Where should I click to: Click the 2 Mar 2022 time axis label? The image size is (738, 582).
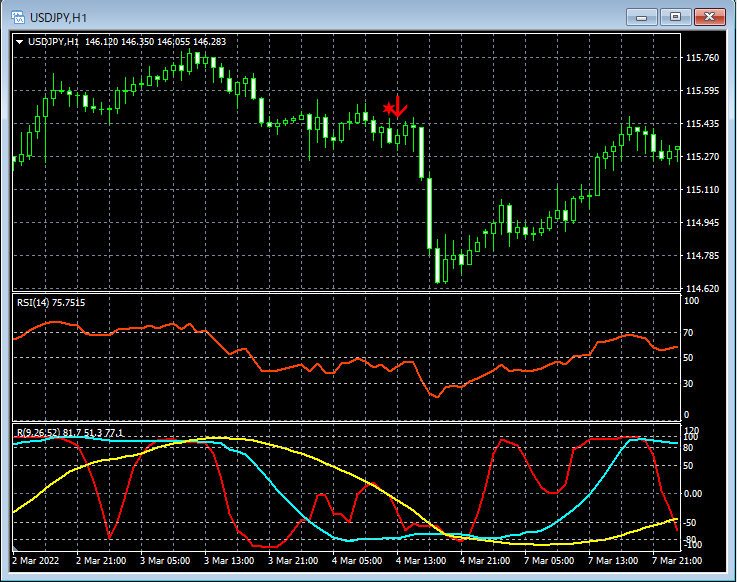click(x=36, y=561)
